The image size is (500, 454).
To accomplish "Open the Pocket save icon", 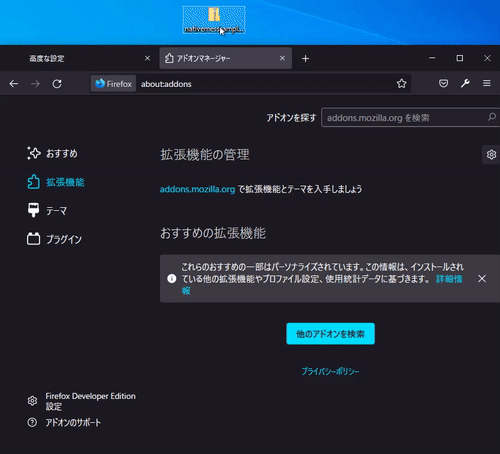I will [443, 83].
